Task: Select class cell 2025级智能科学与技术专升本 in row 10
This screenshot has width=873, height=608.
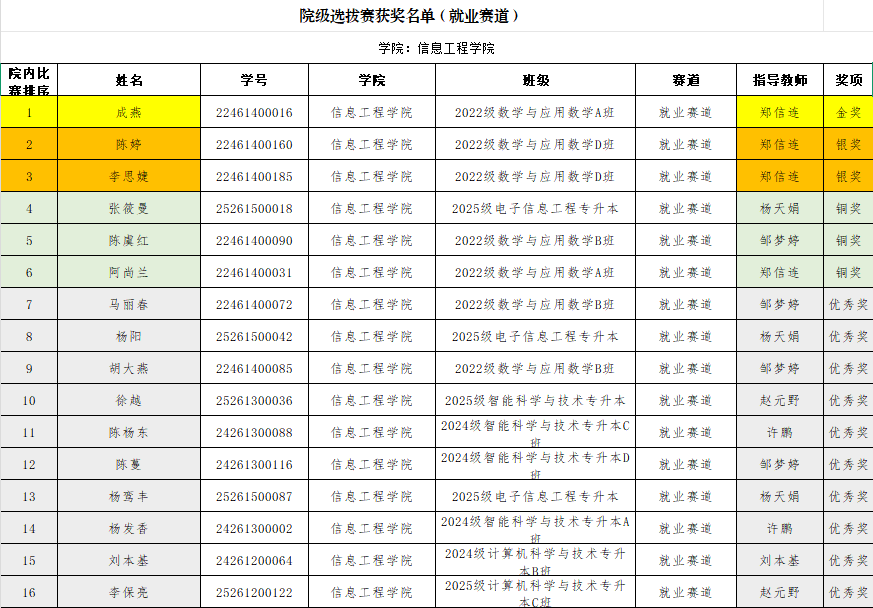Action: coord(536,400)
